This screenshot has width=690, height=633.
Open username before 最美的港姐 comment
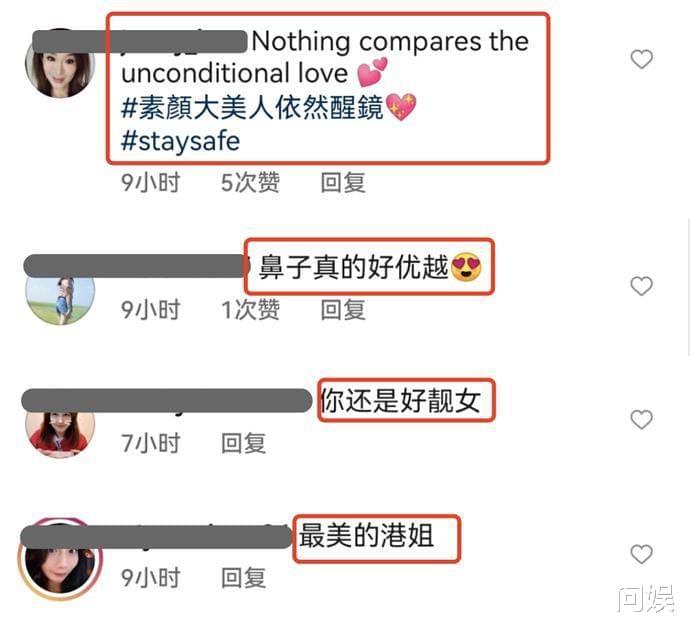(157, 537)
